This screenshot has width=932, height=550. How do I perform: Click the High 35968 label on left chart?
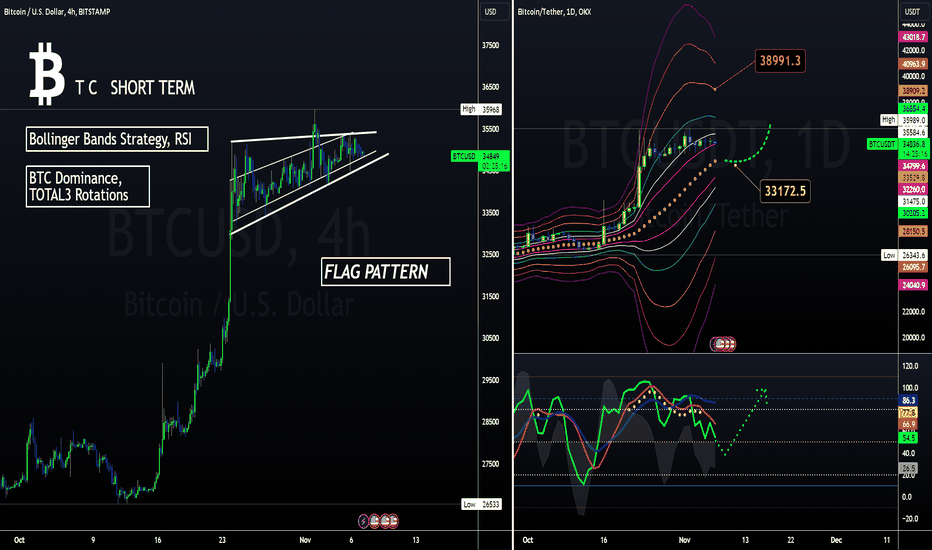(x=481, y=109)
